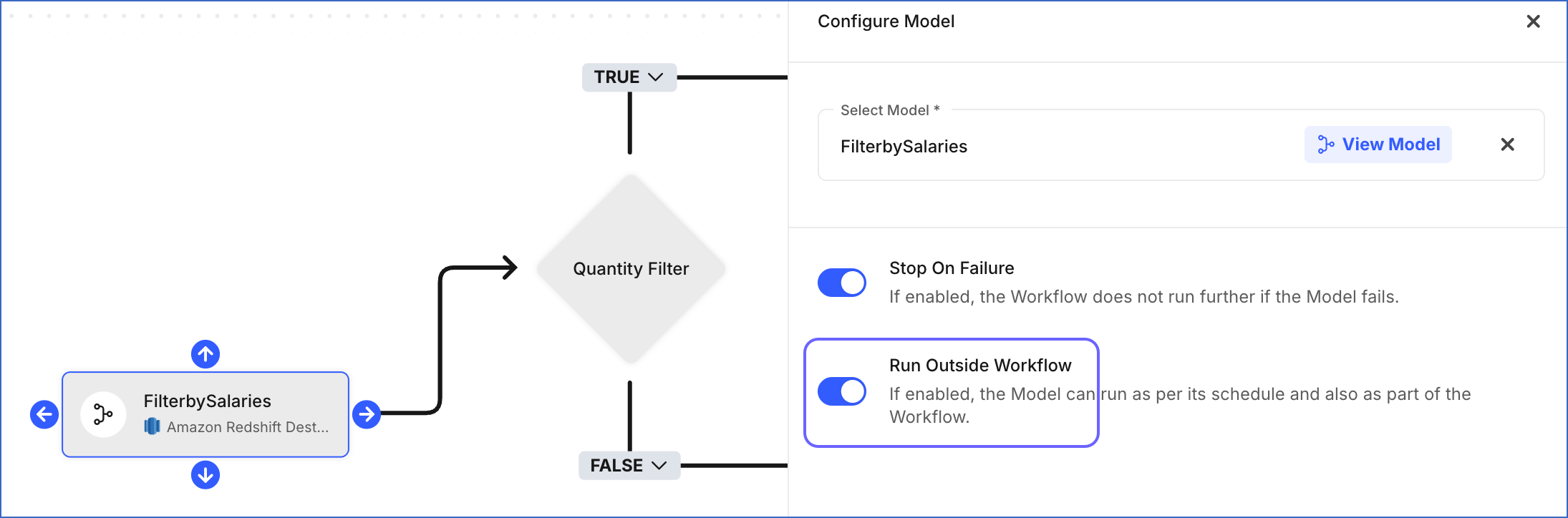The width and height of the screenshot is (1568, 518).
Task: Disable the Run Outside Workflow toggle
Action: (842, 391)
